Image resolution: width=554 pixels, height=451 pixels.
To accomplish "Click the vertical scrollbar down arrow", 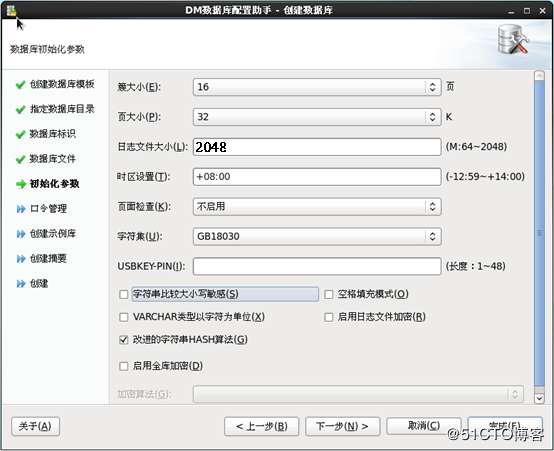I will 539,398.
